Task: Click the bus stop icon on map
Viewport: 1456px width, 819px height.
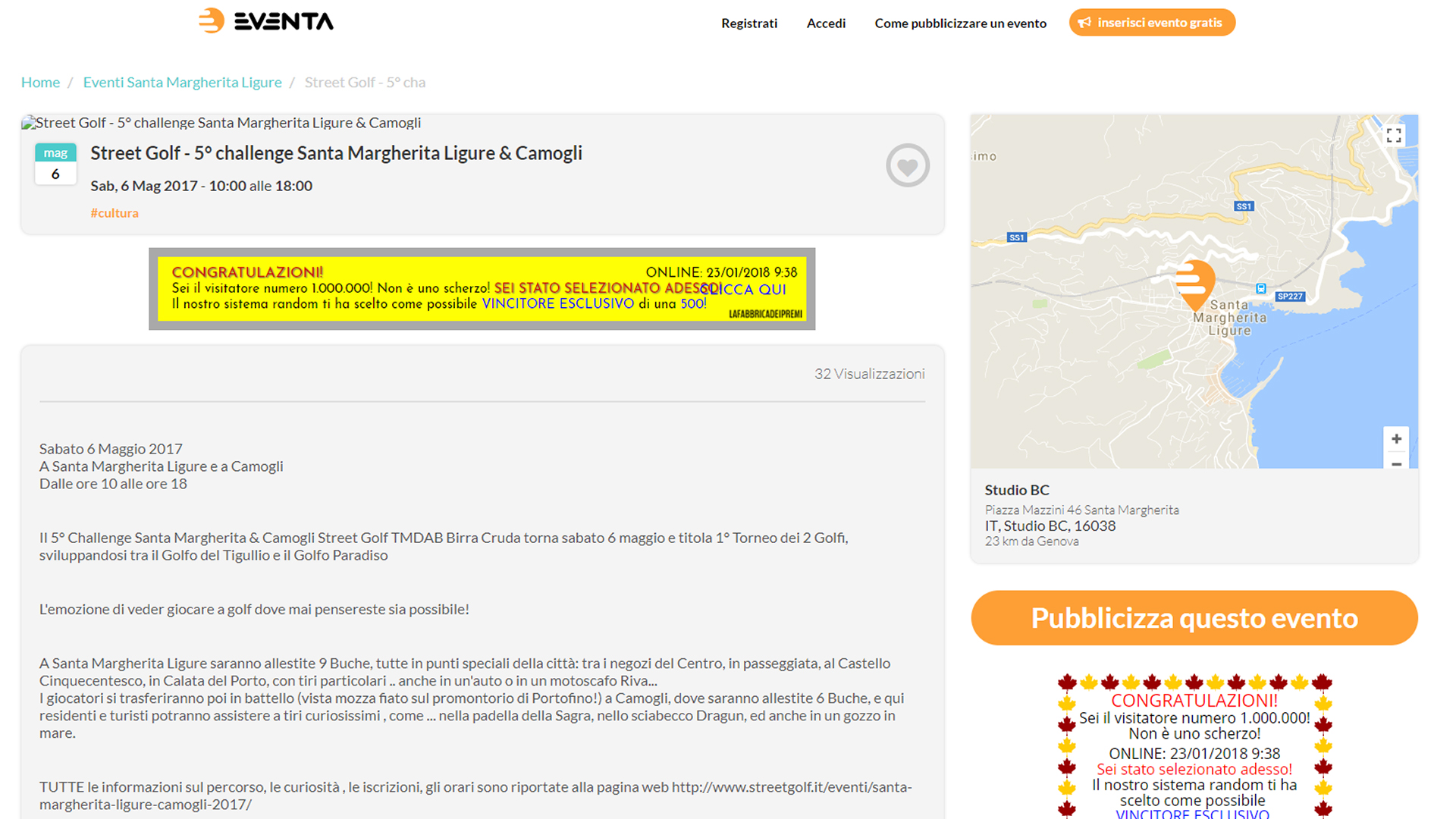Action: [1260, 288]
